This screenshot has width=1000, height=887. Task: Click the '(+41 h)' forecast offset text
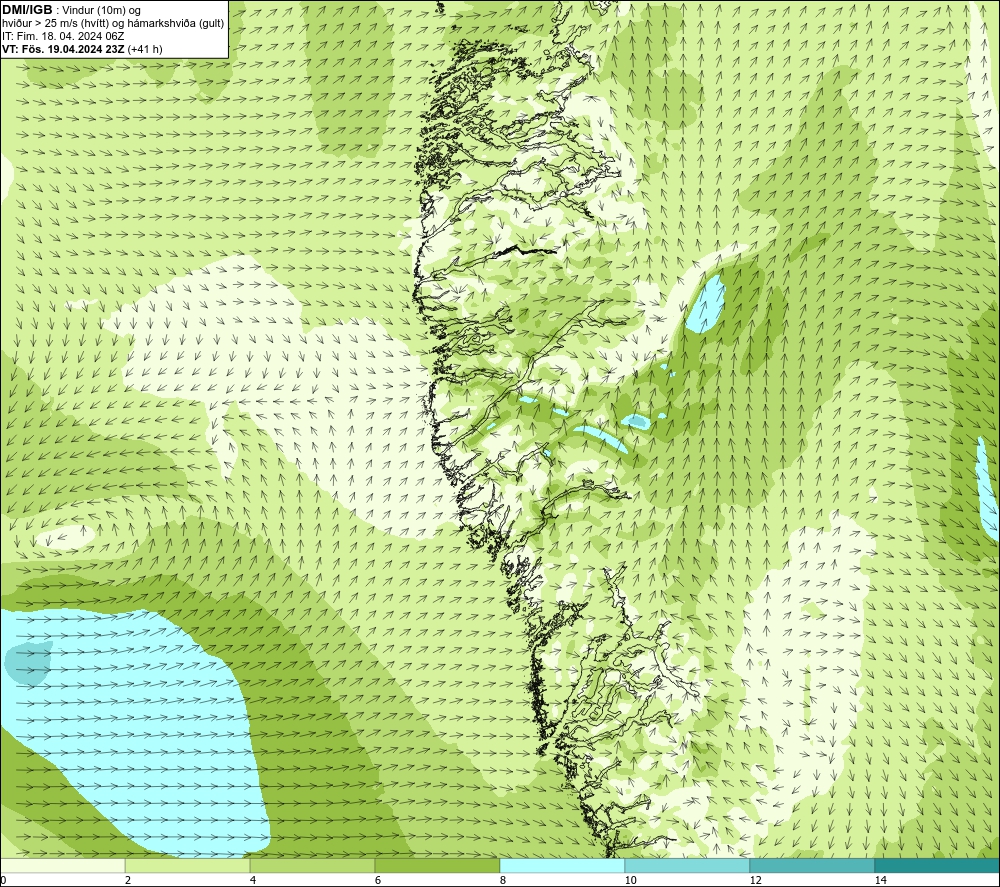pos(145,49)
